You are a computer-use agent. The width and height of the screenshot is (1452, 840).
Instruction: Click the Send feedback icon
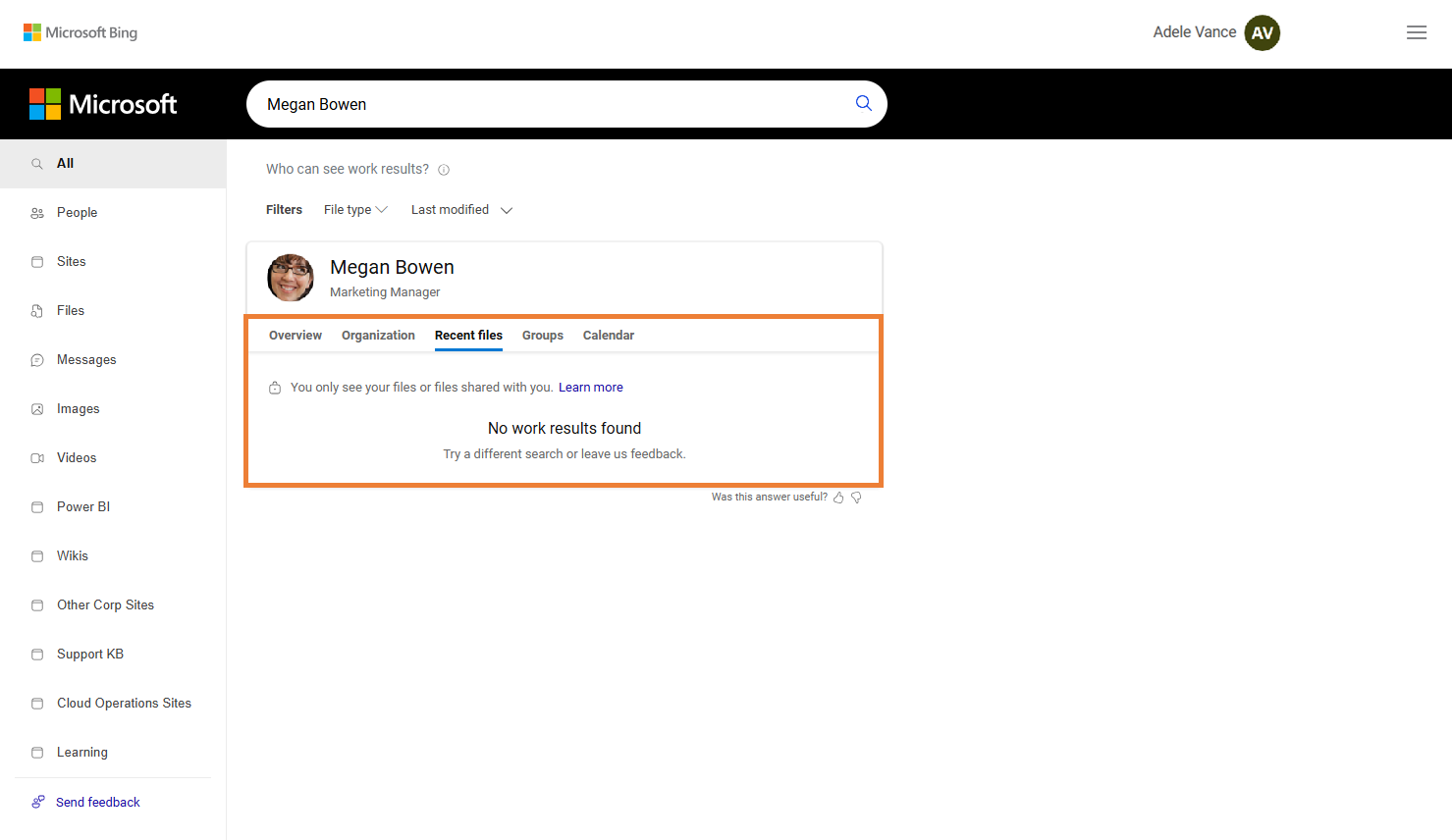(37, 802)
